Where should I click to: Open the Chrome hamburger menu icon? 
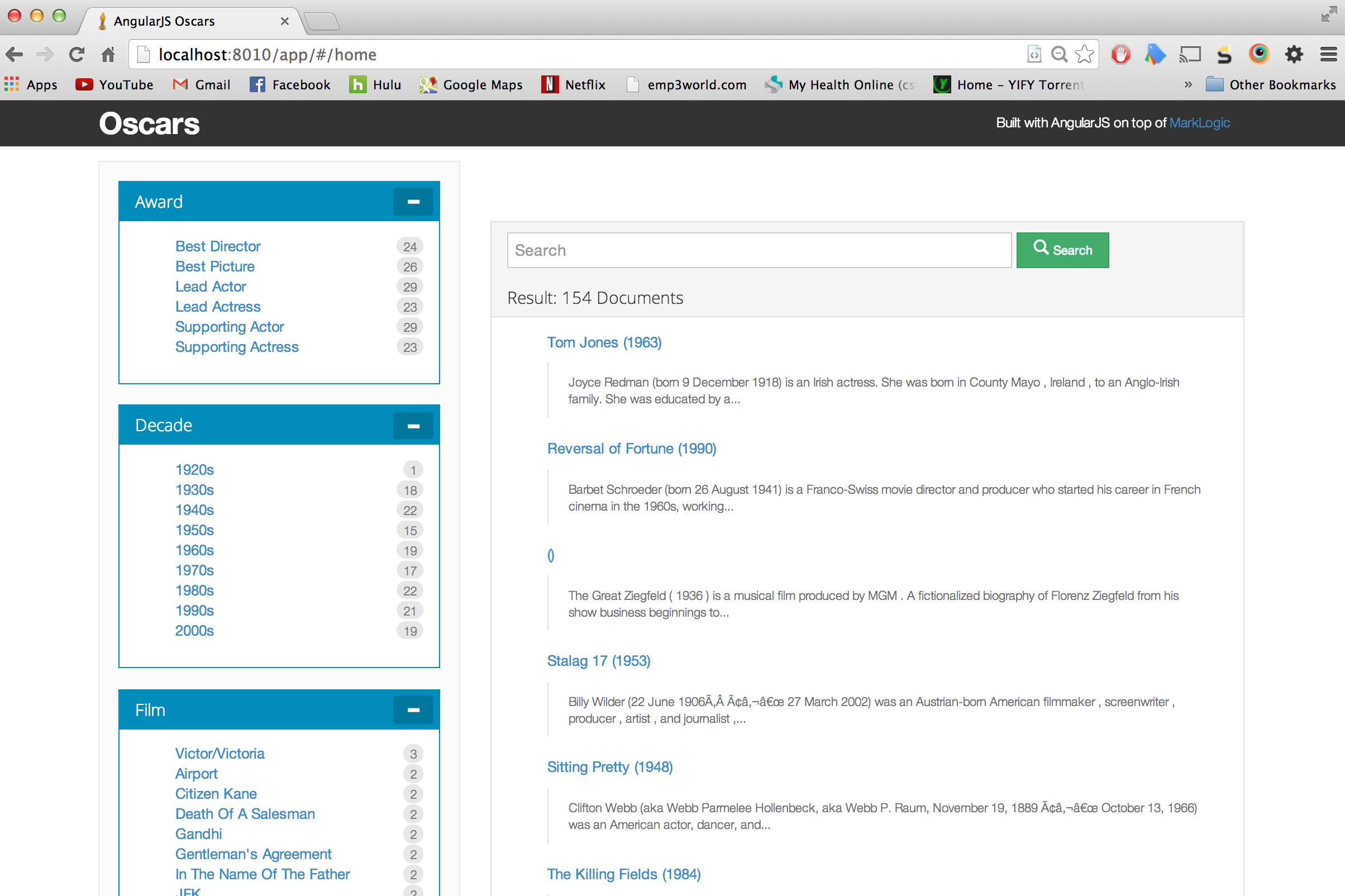click(x=1328, y=55)
